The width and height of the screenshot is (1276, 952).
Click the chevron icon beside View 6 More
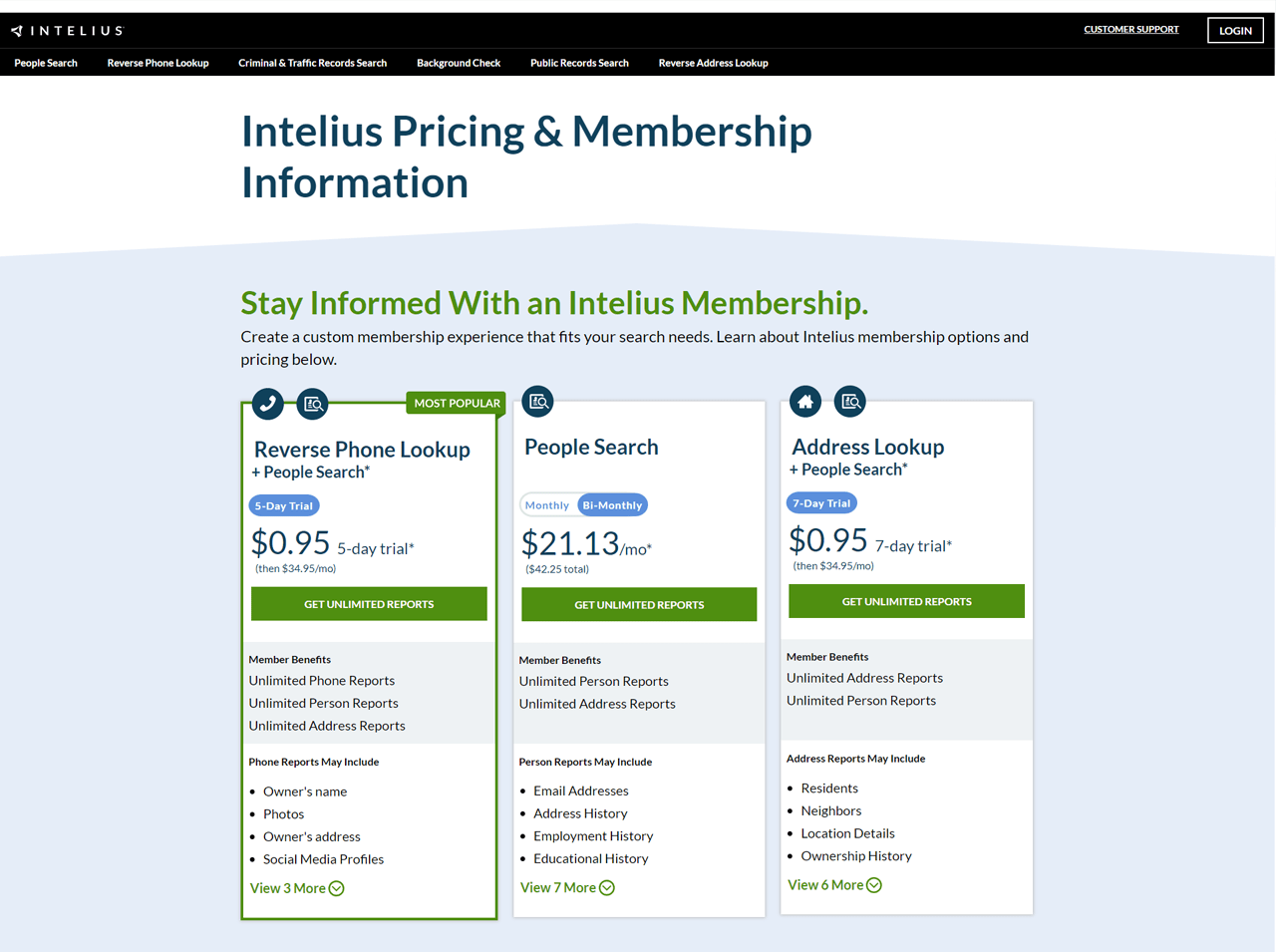[x=874, y=884]
